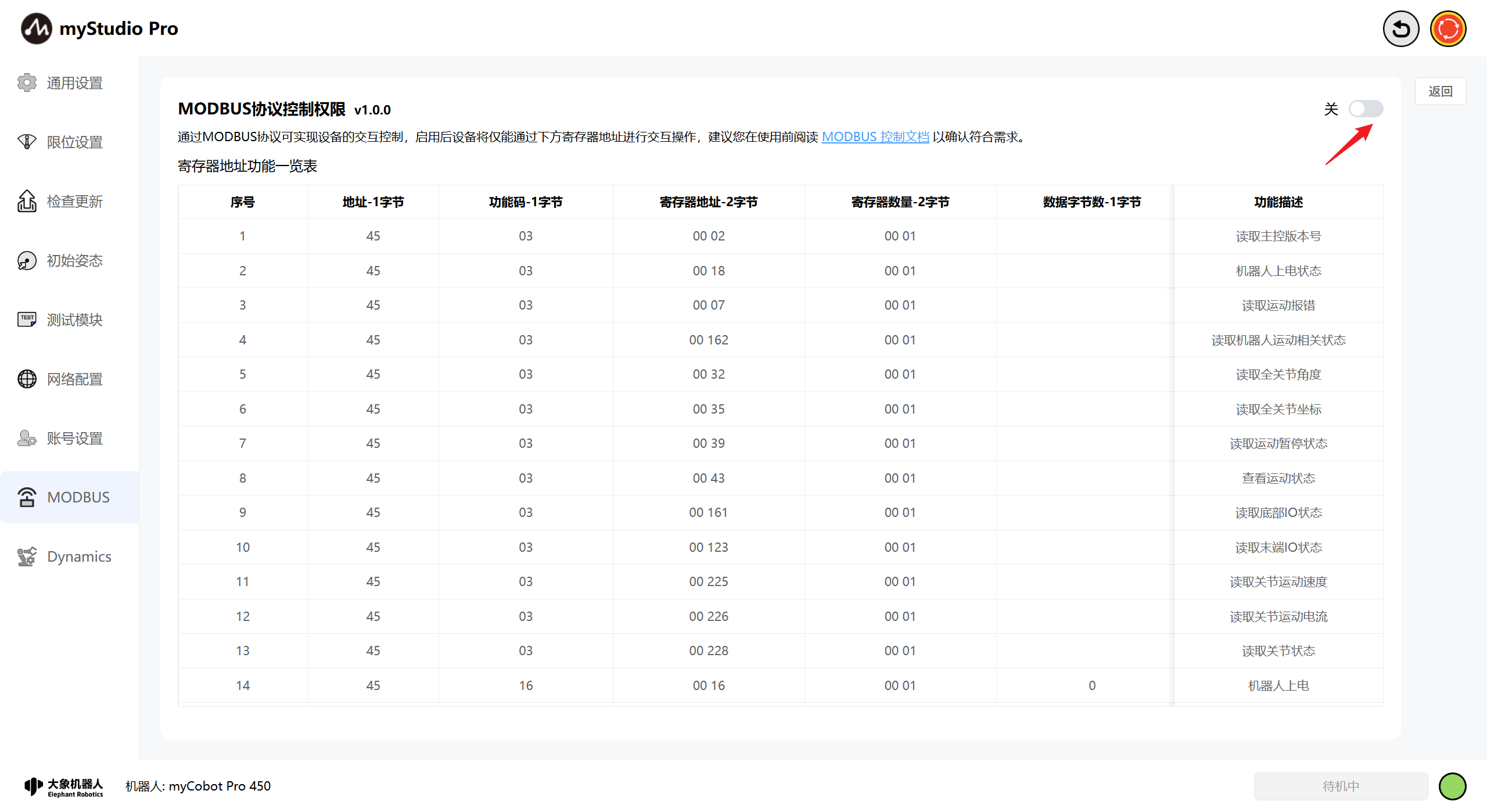
Task: Select row 14 机器人上电 entry
Action: 1278,685
